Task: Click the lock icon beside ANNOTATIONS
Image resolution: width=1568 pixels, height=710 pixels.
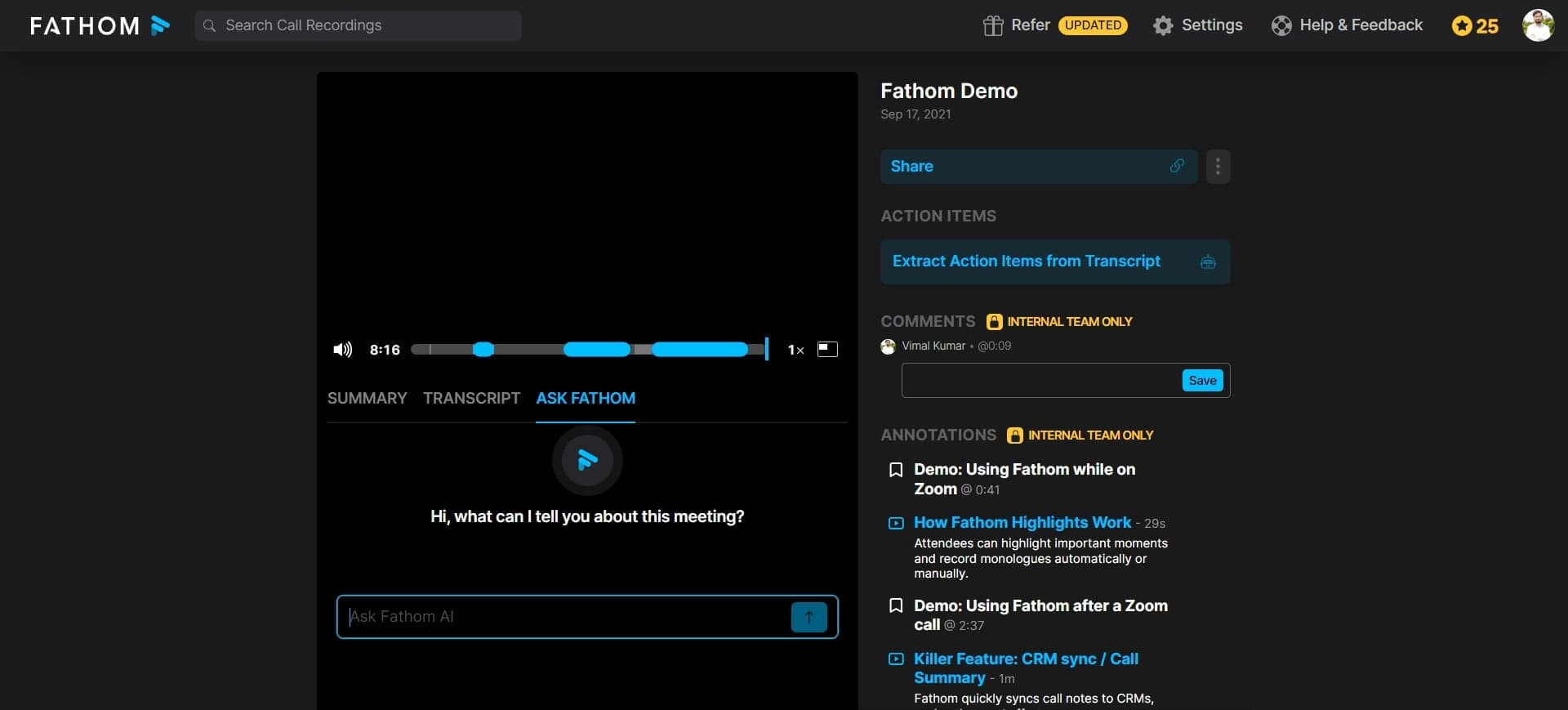Action: coord(1014,435)
